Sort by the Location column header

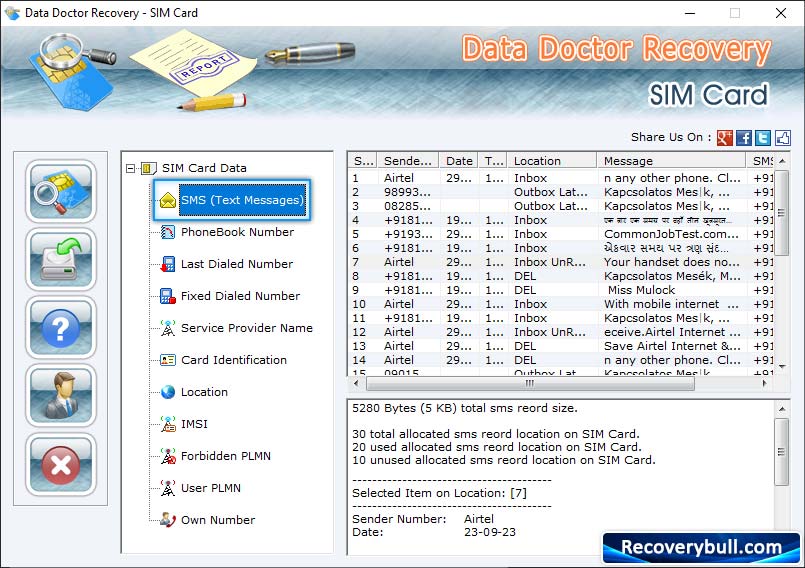pyautogui.click(x=552, y=161)
